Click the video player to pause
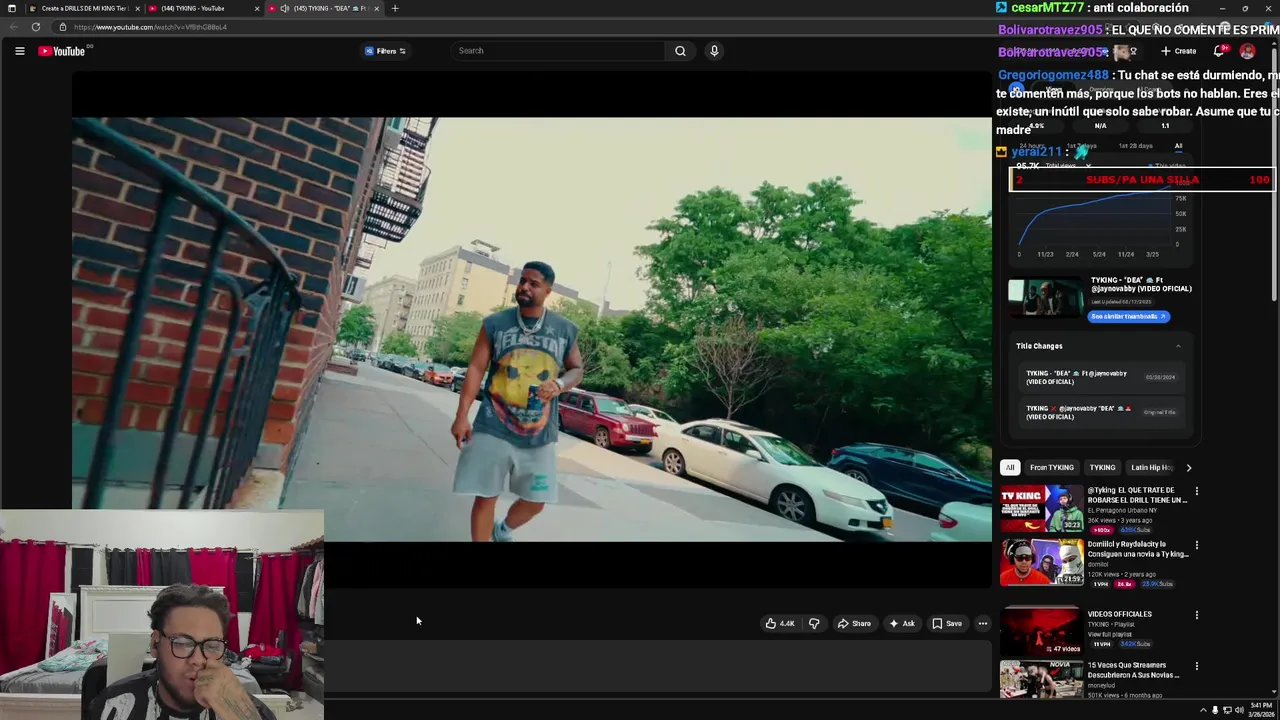The image size is (1280, 720). (531, 330)
